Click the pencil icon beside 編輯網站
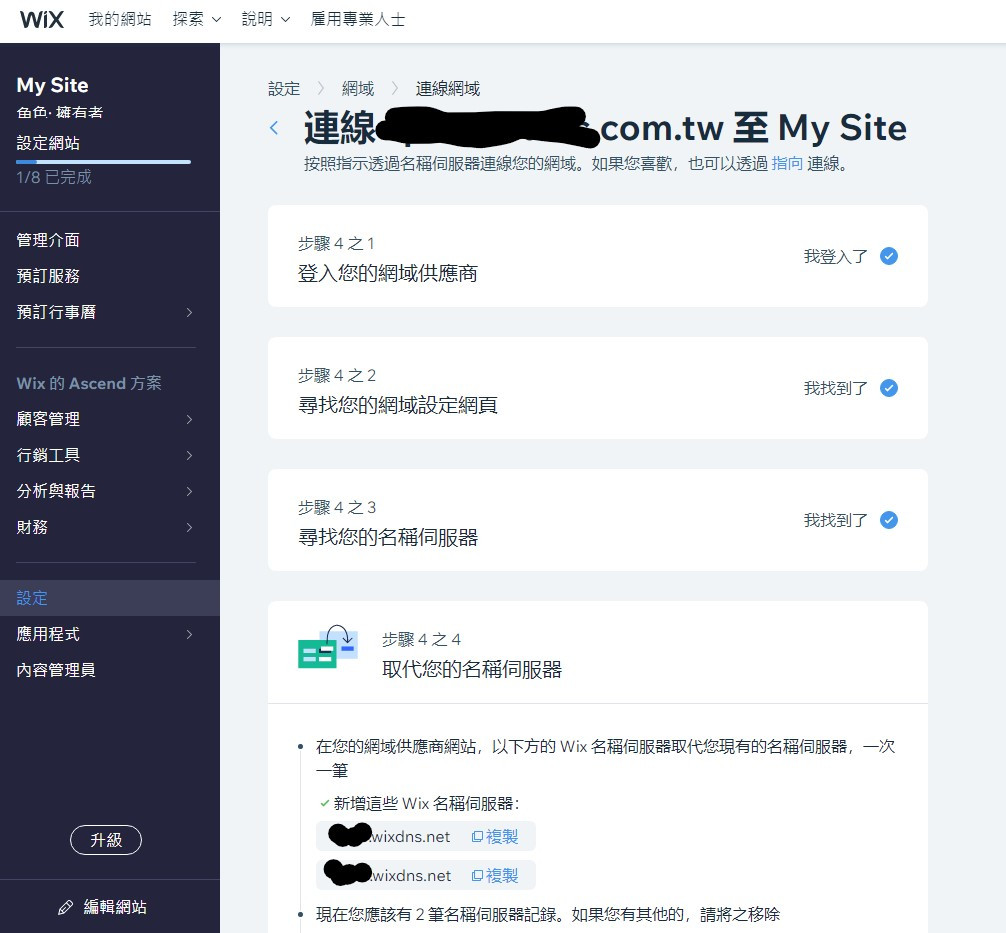This screenshot has height=933, width=1006. point(65,907)
